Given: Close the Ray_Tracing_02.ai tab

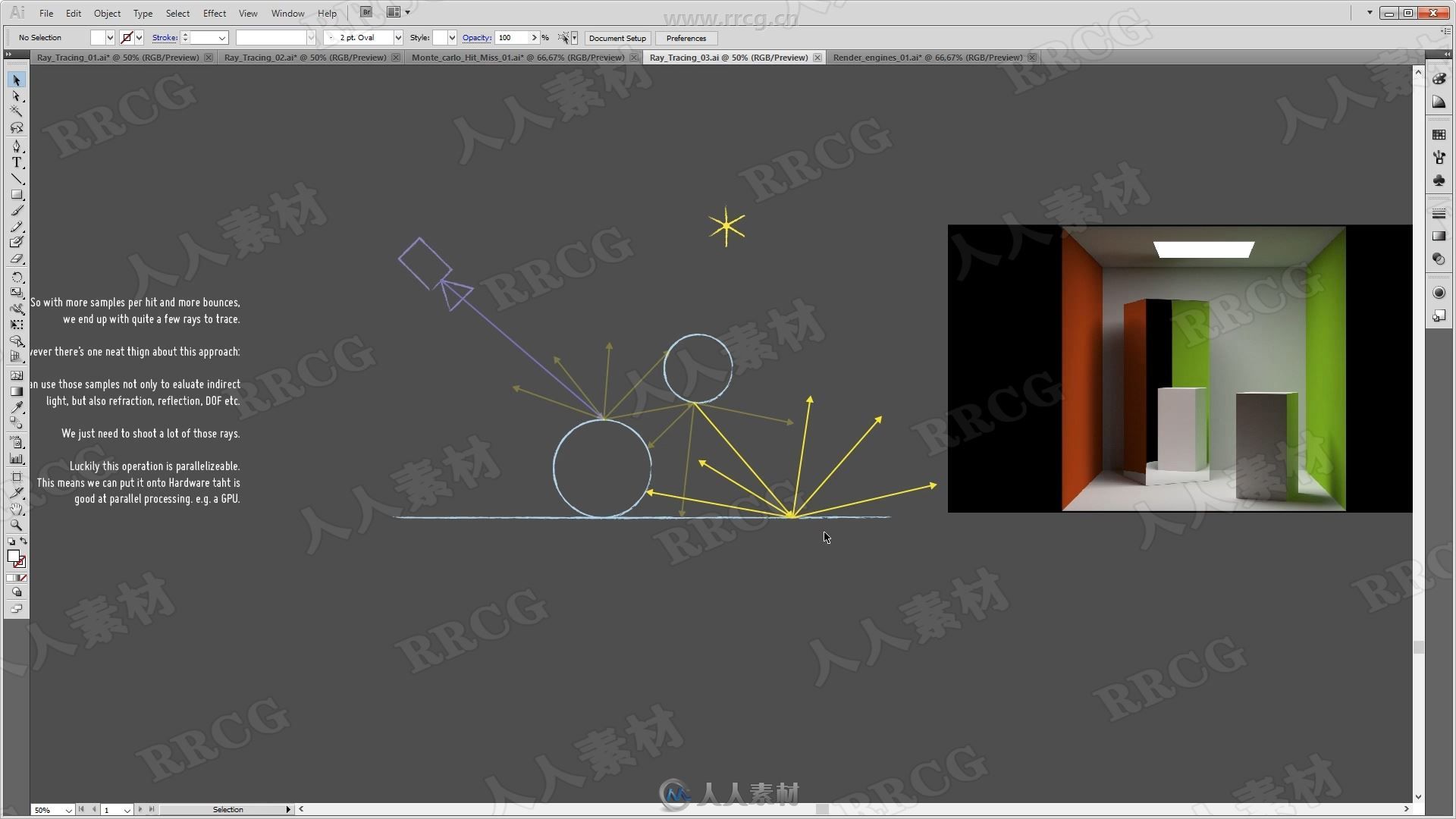Looking at the screenshot, I should (x=395, y=58).
